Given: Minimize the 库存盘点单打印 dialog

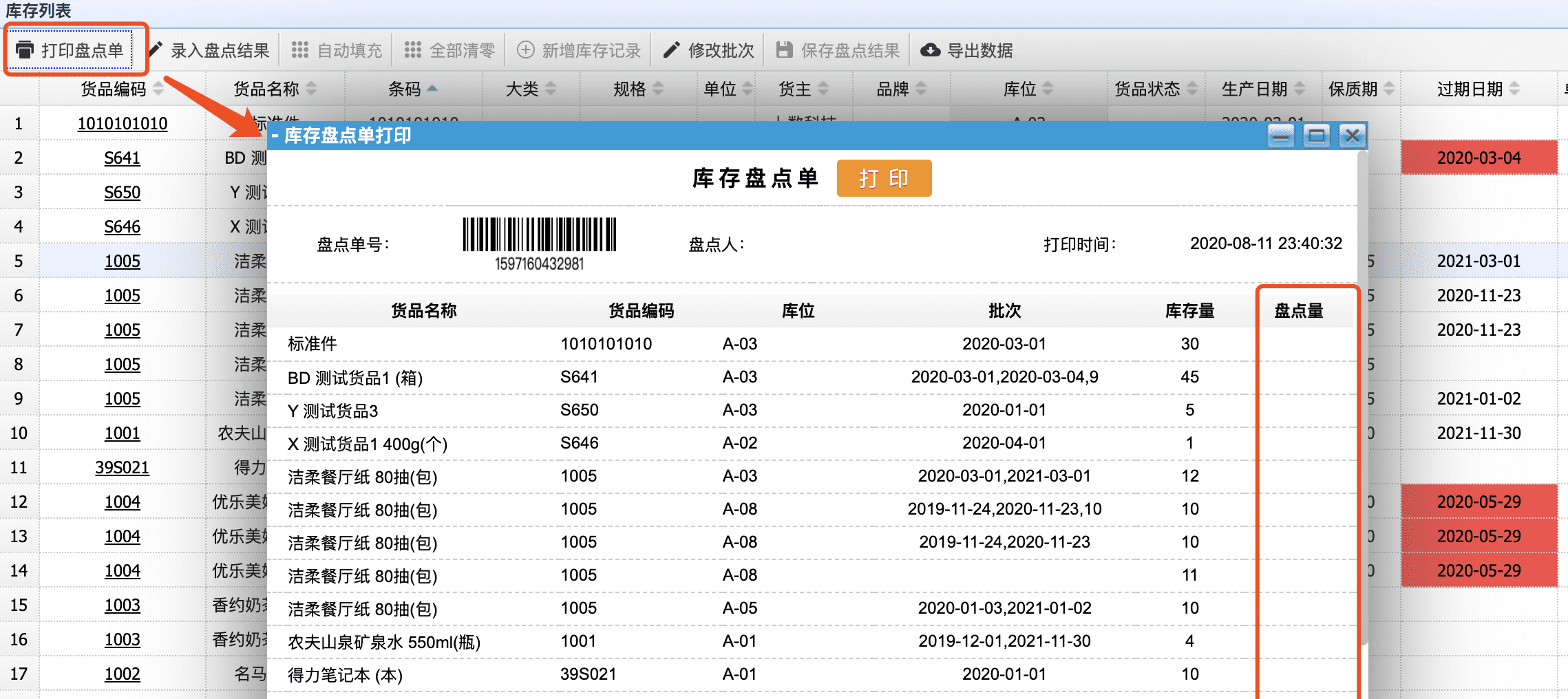Looking at the screenshot, I should [x=1281, y=136].
